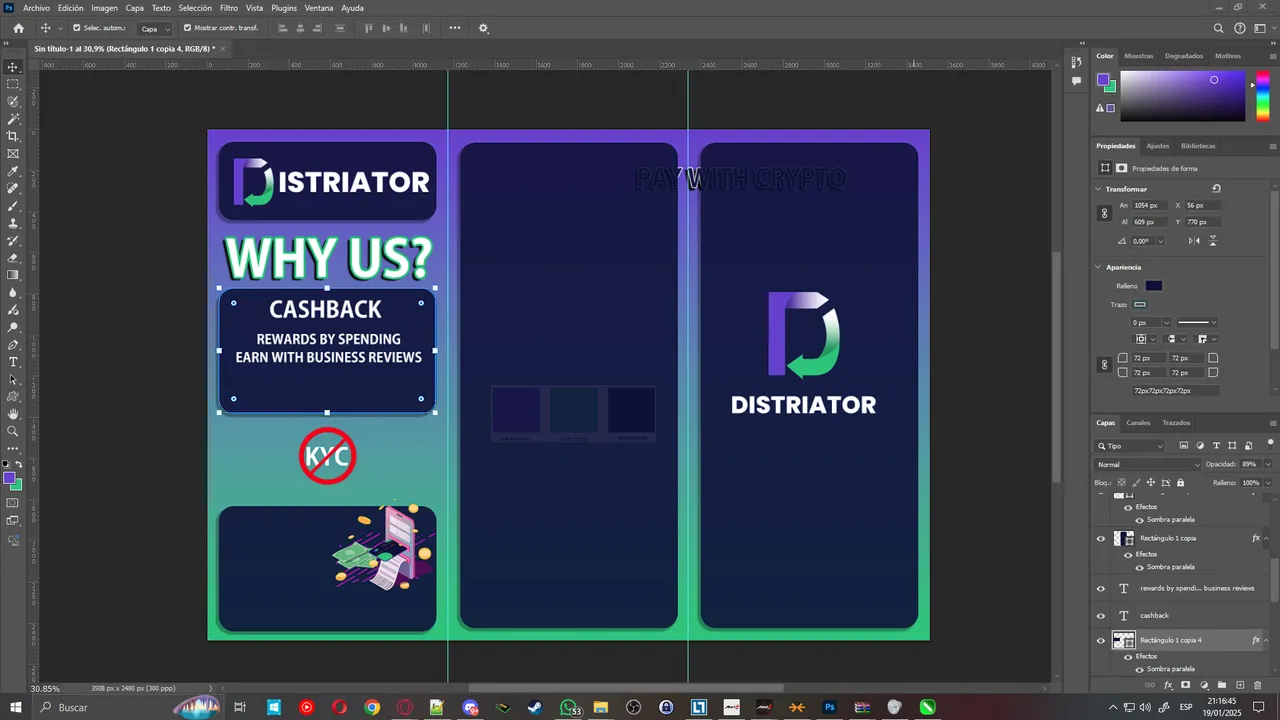Open the Search icon at top right

coord(1218,28)
